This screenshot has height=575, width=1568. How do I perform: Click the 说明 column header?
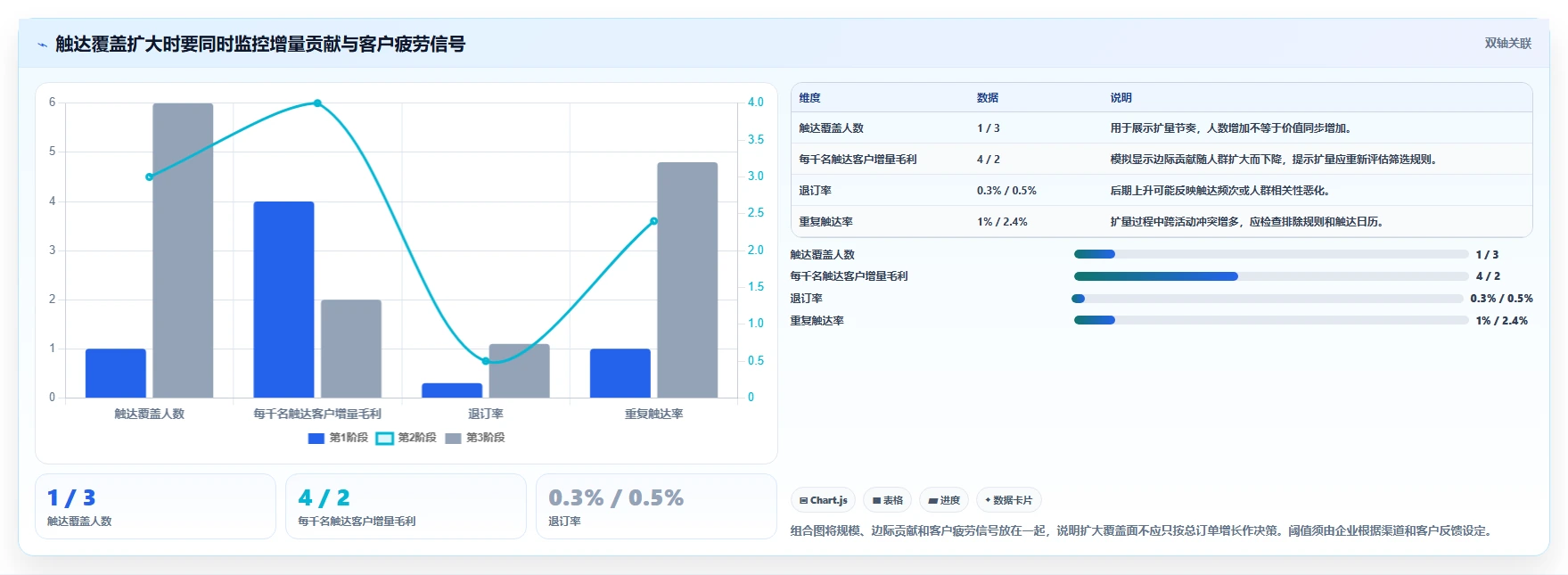tap(1121, 98)
